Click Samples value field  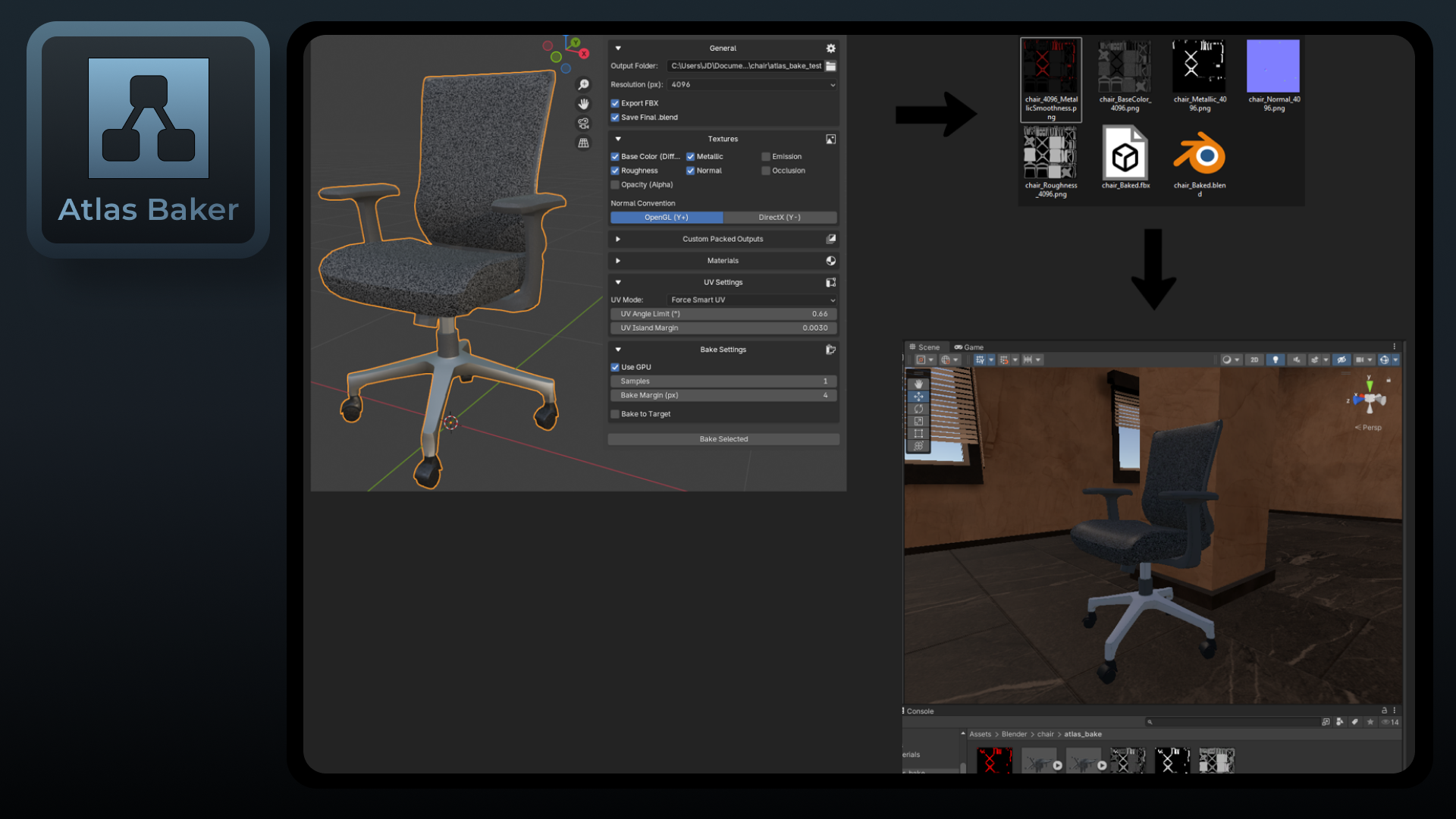(723, 381)
